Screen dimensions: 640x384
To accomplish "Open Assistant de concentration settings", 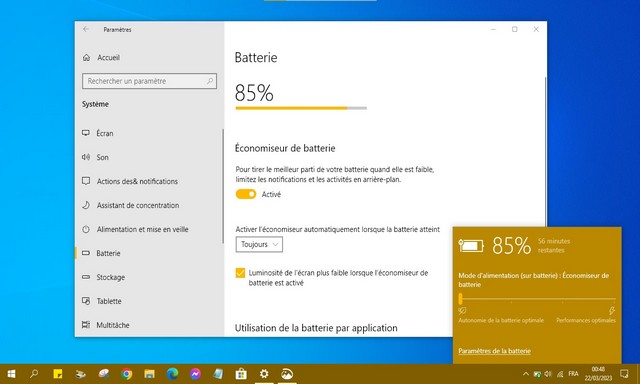I will 131,205.
